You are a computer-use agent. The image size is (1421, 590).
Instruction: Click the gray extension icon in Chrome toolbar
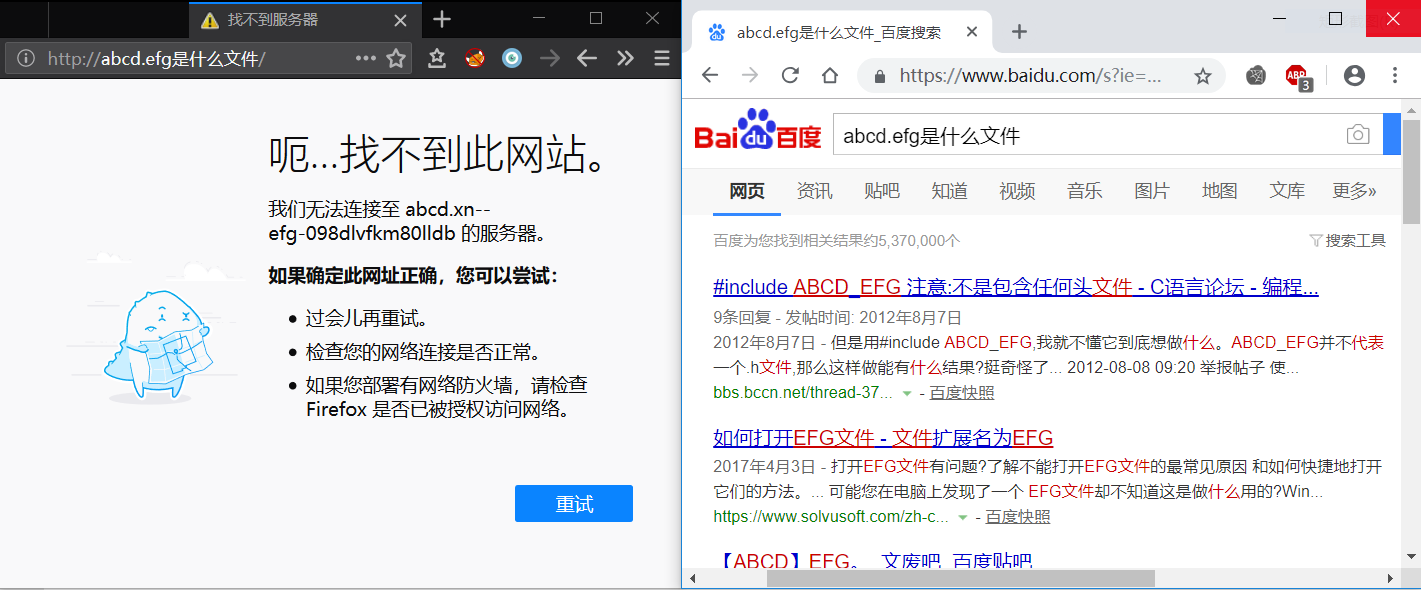pos(1257,75)
